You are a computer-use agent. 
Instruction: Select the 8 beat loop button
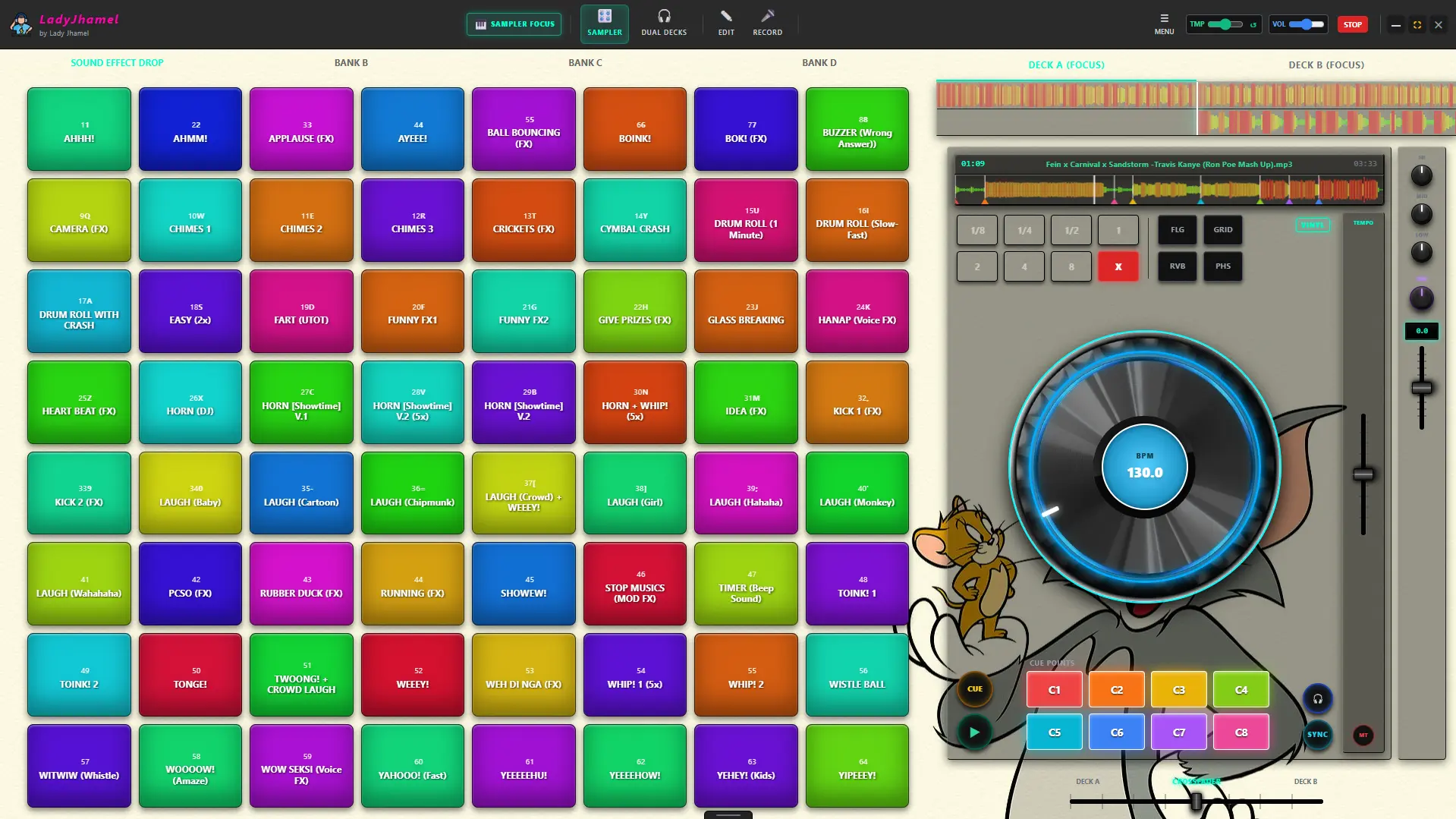click(x=1071, y=266)
